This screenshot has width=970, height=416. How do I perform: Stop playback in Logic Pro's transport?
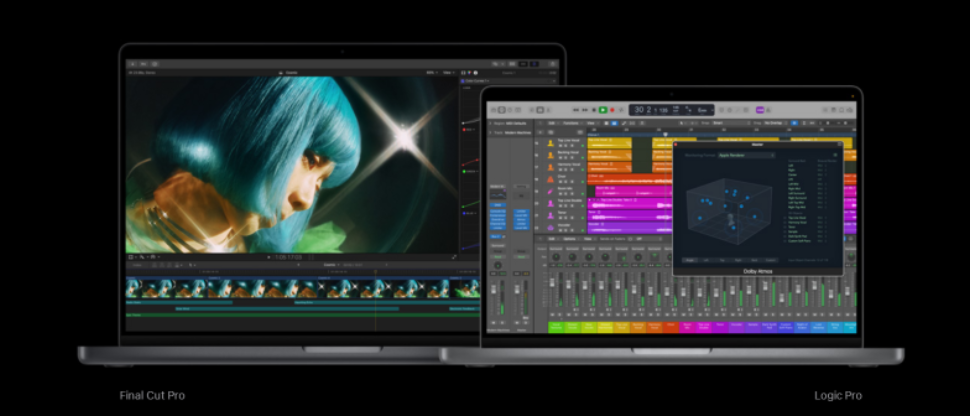pos(594,110)
